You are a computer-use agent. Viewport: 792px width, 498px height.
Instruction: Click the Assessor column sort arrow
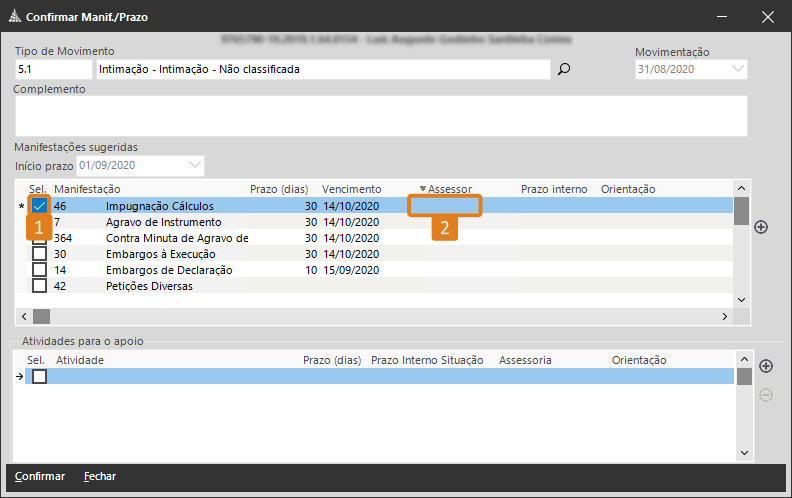click(423, 189)
